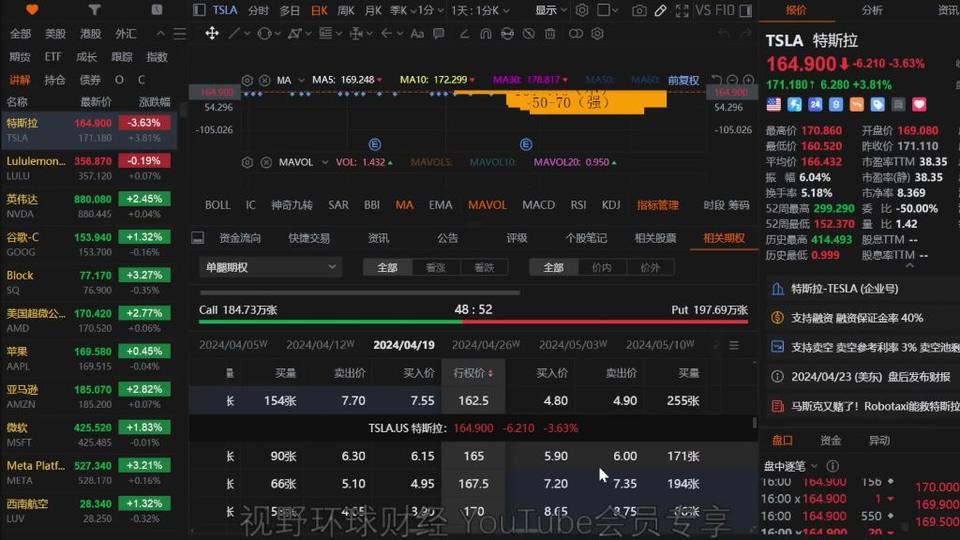Image resolution: width=960 pixels, height=540 pixels.
Task: Select the ellipse shape drawing tool
Action: [264, 33]
